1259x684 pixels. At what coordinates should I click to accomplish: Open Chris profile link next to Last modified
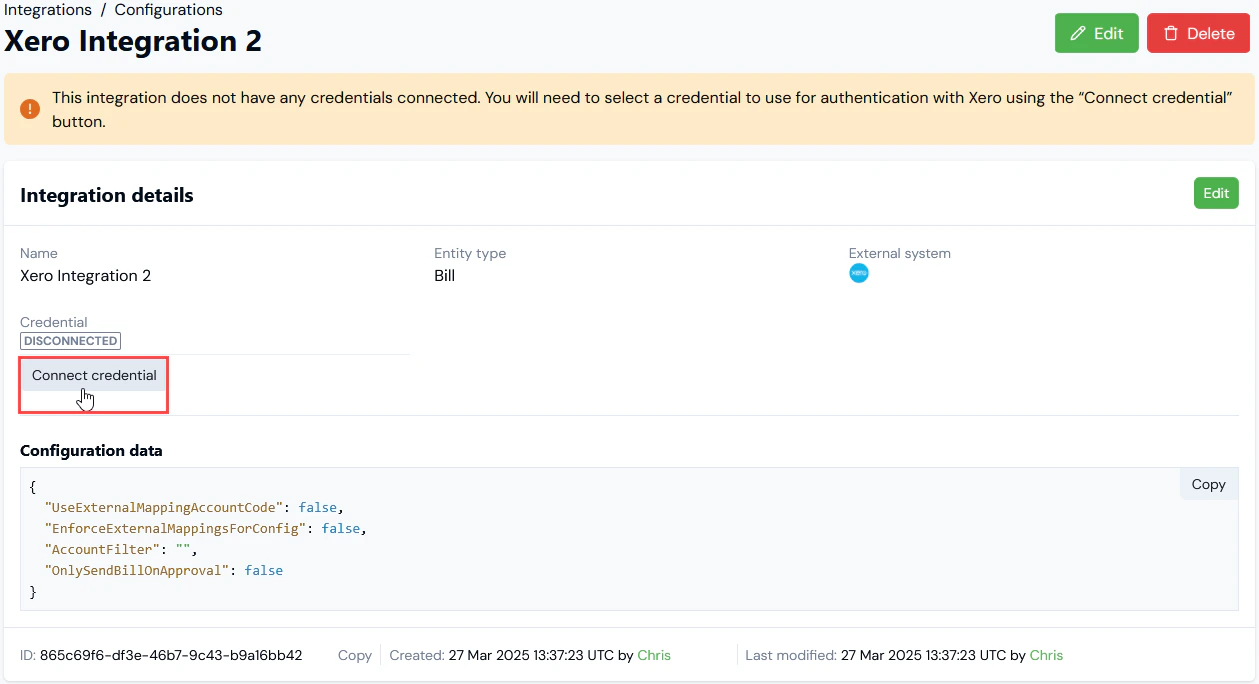pyautogui.click(x=1046, y=655)
